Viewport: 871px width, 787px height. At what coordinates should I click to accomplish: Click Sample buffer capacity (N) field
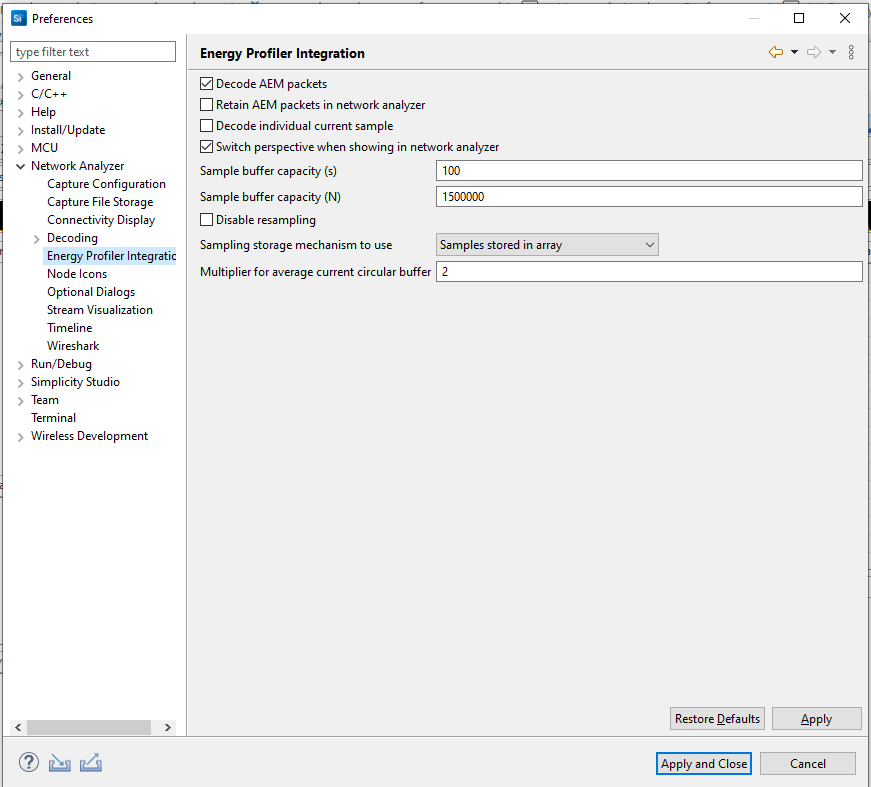coord(649,197)
